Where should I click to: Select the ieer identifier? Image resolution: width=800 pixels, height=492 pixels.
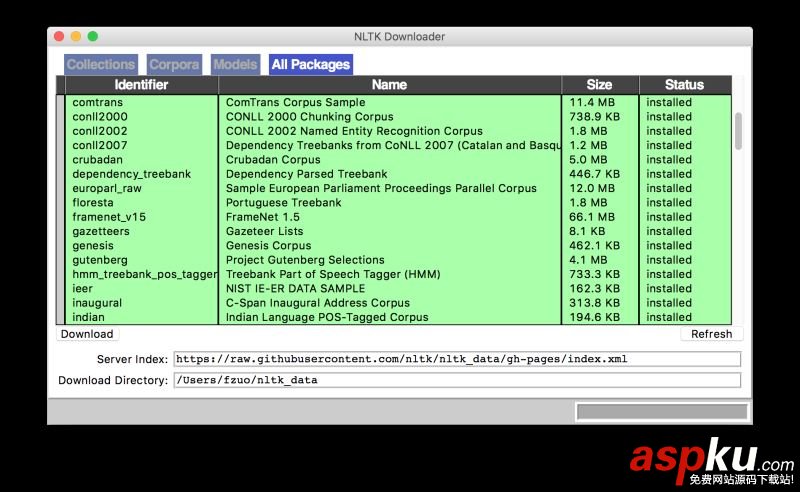click(x=83, y=288)
